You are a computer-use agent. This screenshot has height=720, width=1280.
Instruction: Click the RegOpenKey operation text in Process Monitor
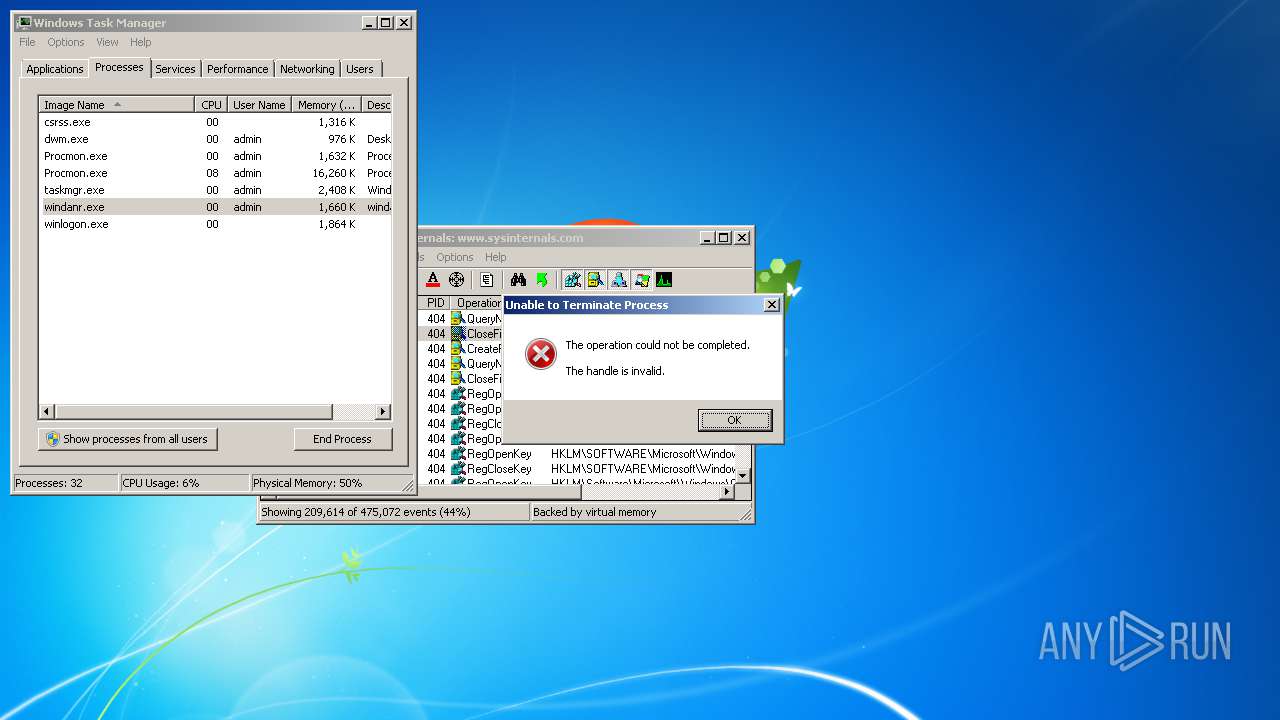(x=499, y=454)
